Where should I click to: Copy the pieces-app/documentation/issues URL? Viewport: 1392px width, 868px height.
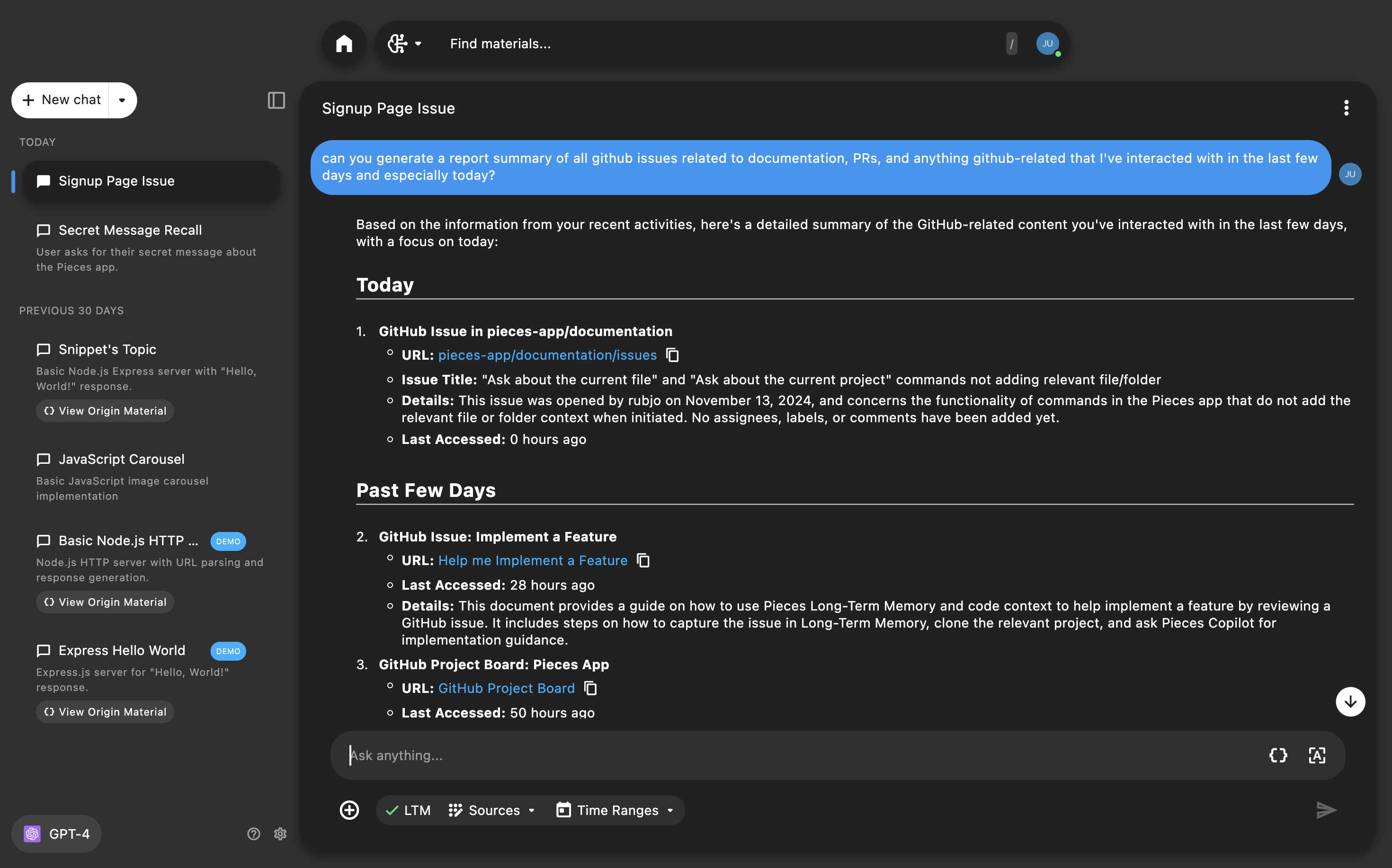pos(672,355)
